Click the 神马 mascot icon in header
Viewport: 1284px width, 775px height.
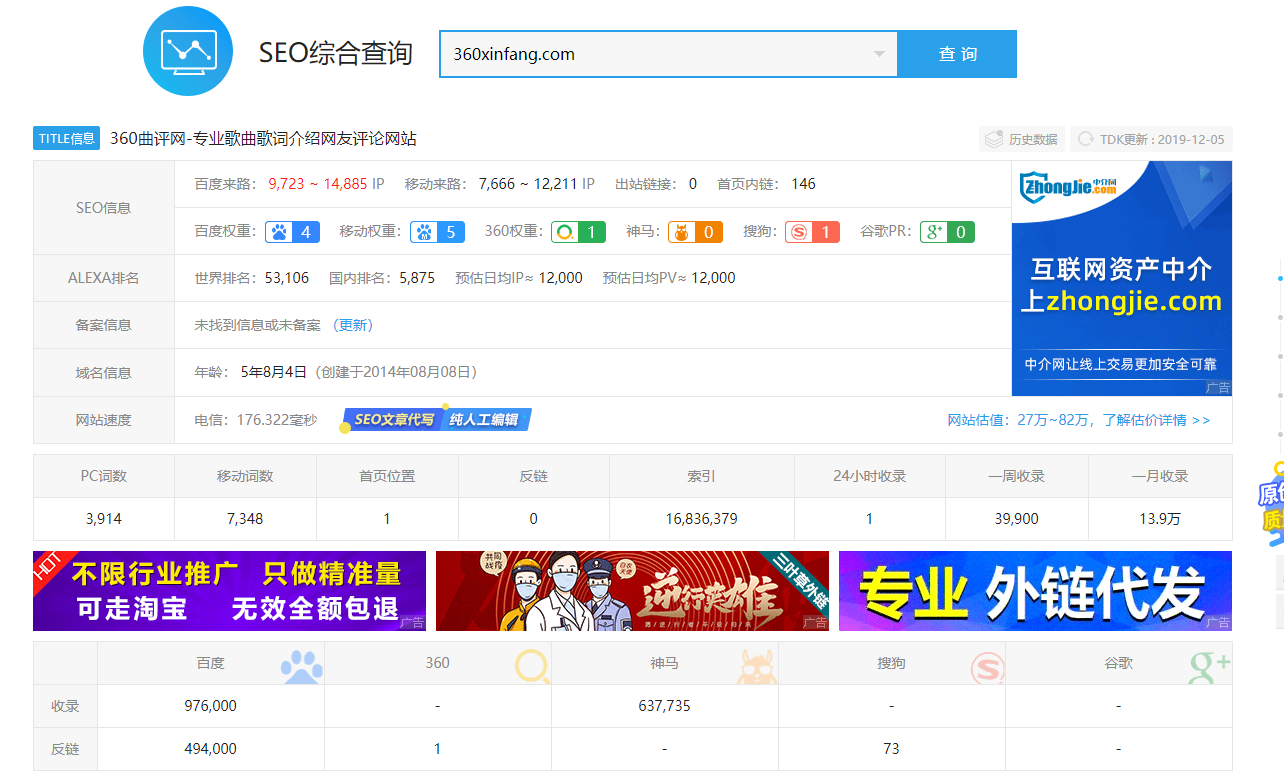pyautogui.click(x=758, y=666)
